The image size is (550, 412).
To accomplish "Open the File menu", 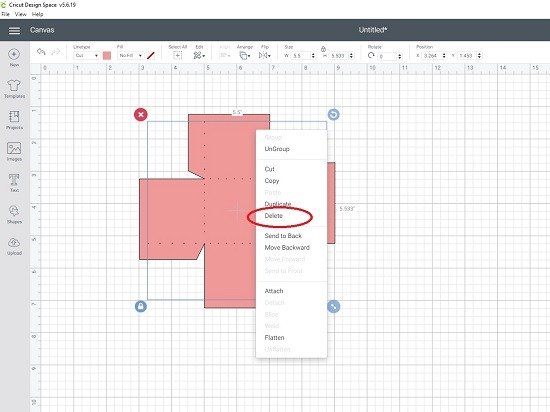I will pos(5,14).
